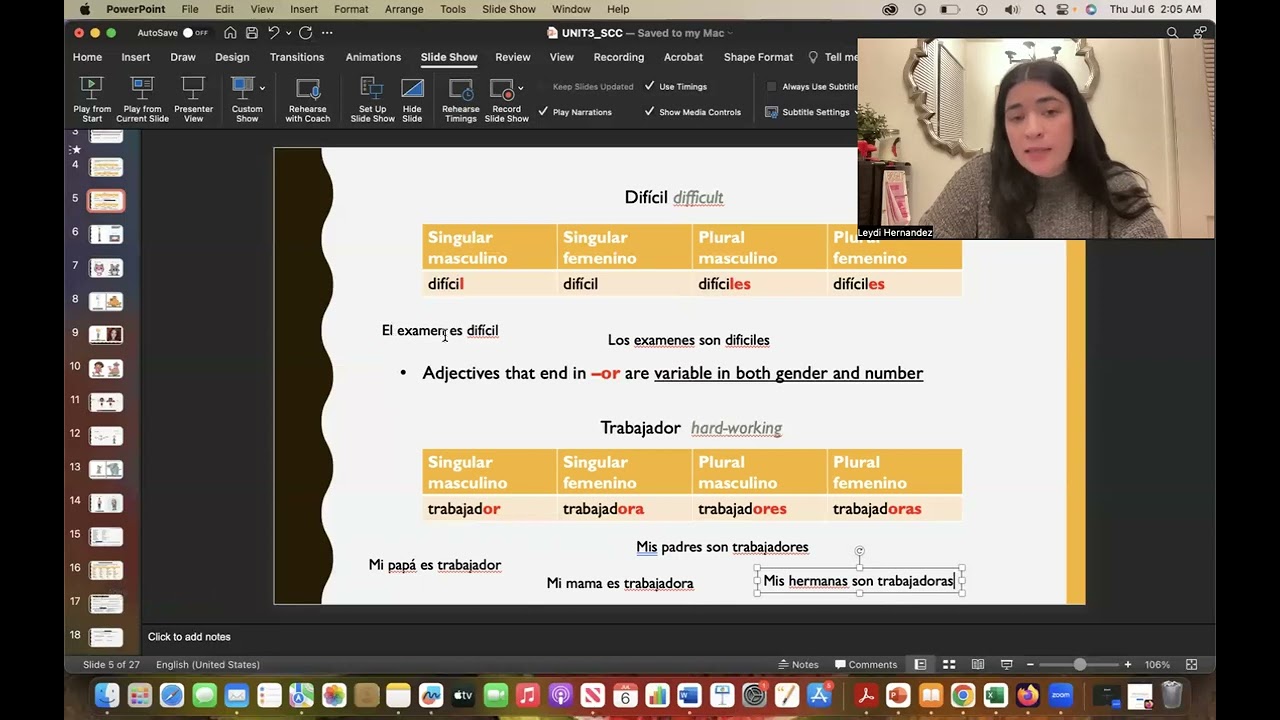Uncheck Play Narrations checkbox
The image size is (1280, 720).
point(543,112)
